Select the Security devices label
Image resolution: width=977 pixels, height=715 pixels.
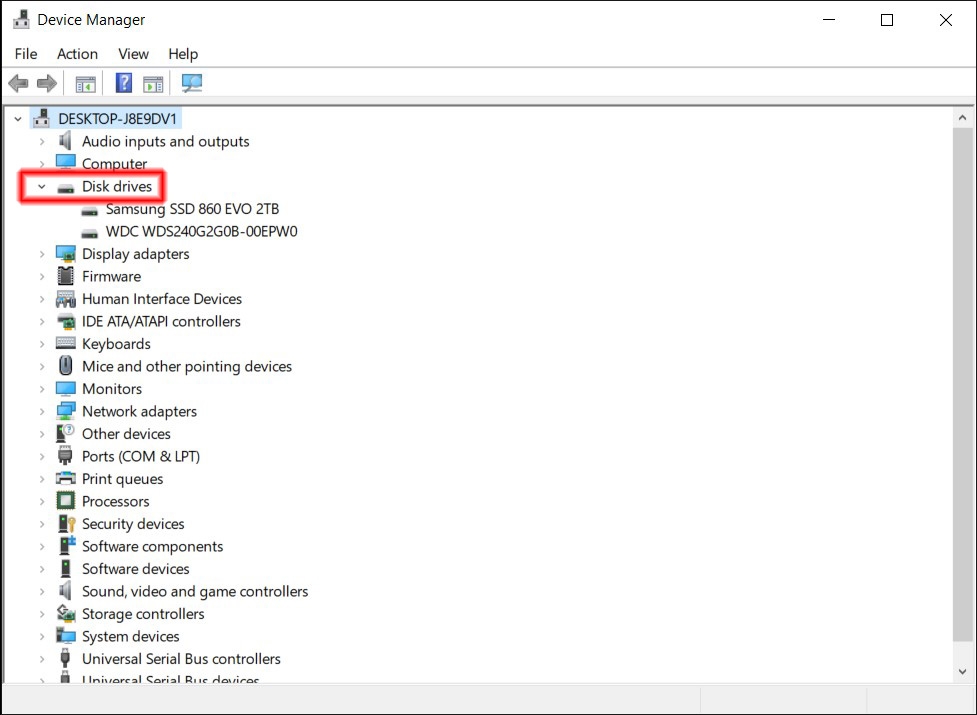point(133,524)
